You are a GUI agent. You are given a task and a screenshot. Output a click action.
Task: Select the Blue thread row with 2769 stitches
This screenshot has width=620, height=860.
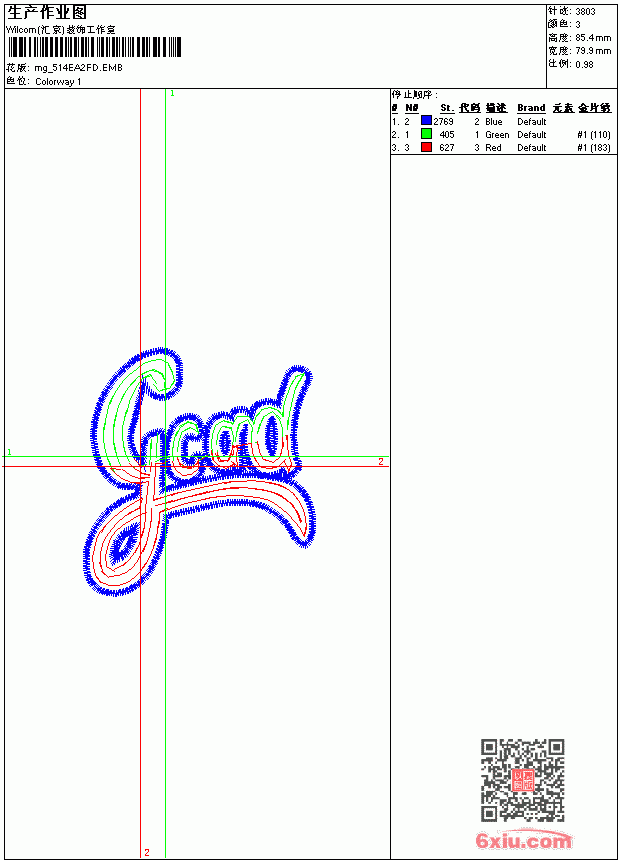501,121
